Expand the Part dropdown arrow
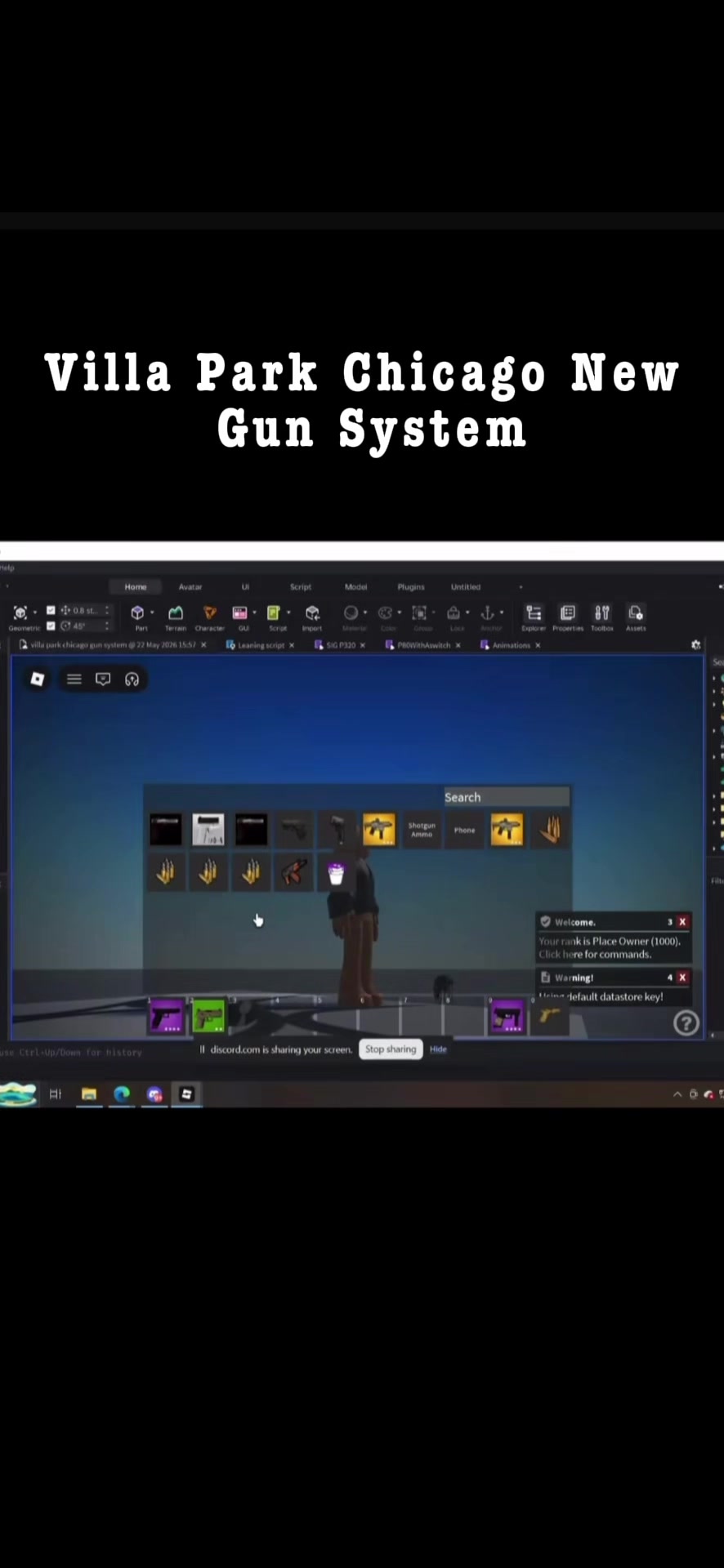Viewport: 724px width, 1568px height. click(152, 612)
